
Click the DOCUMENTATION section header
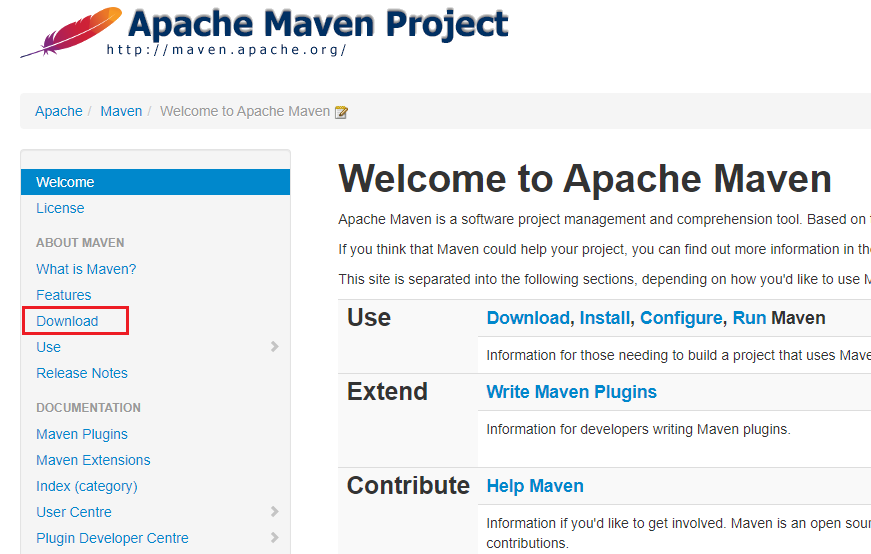88,408
